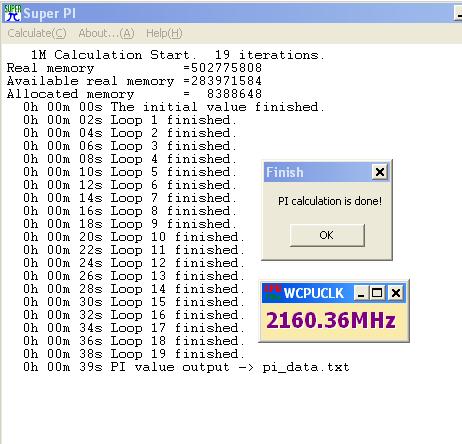Open the About...(A) menu
Viewport: 462px width, 444px height.
point(106,33)
